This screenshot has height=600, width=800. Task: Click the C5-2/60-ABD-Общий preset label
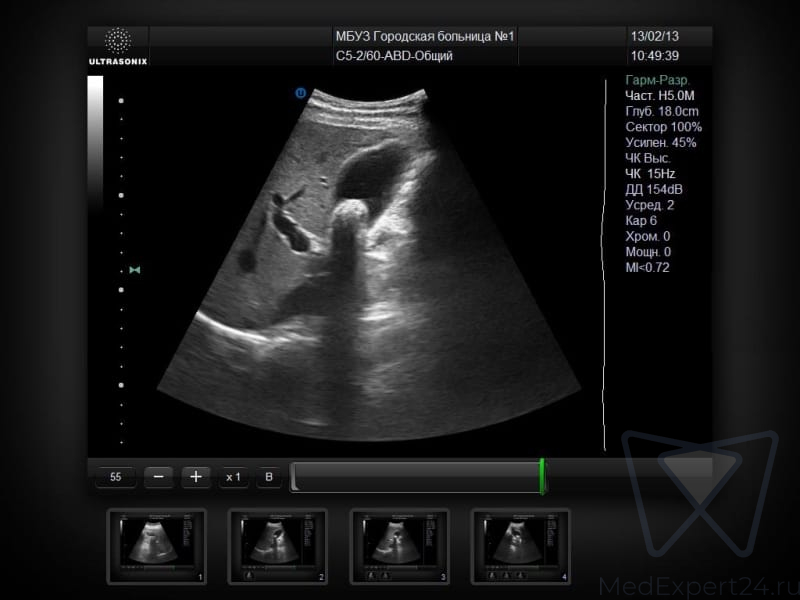click(393, 56)
